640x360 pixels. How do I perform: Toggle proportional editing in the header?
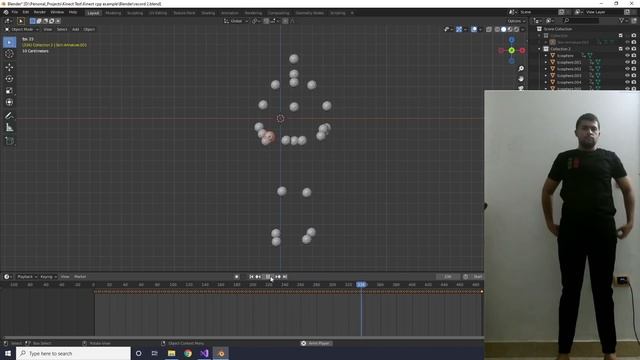285,21
